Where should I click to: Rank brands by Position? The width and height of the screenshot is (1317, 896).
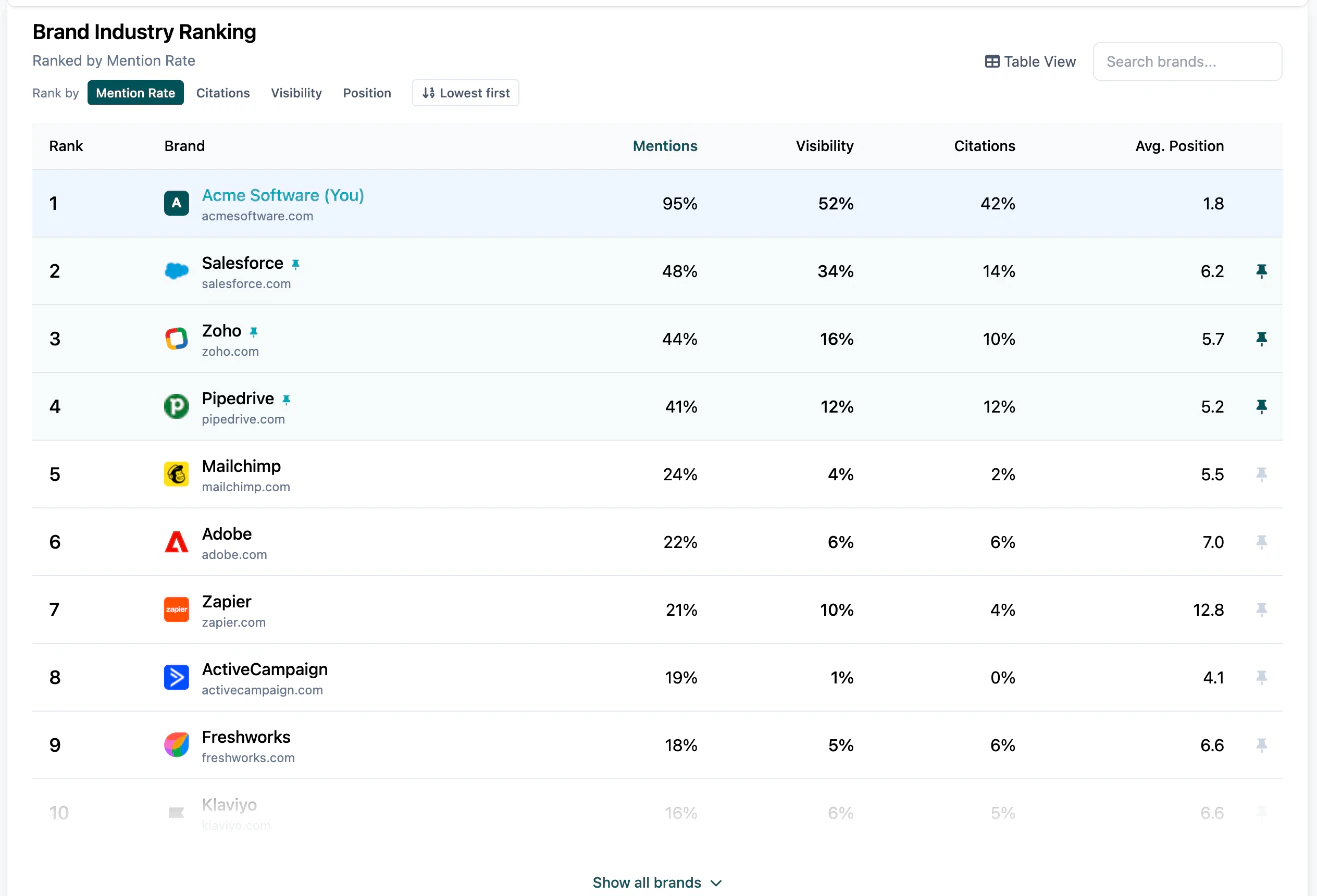[367, 93]
